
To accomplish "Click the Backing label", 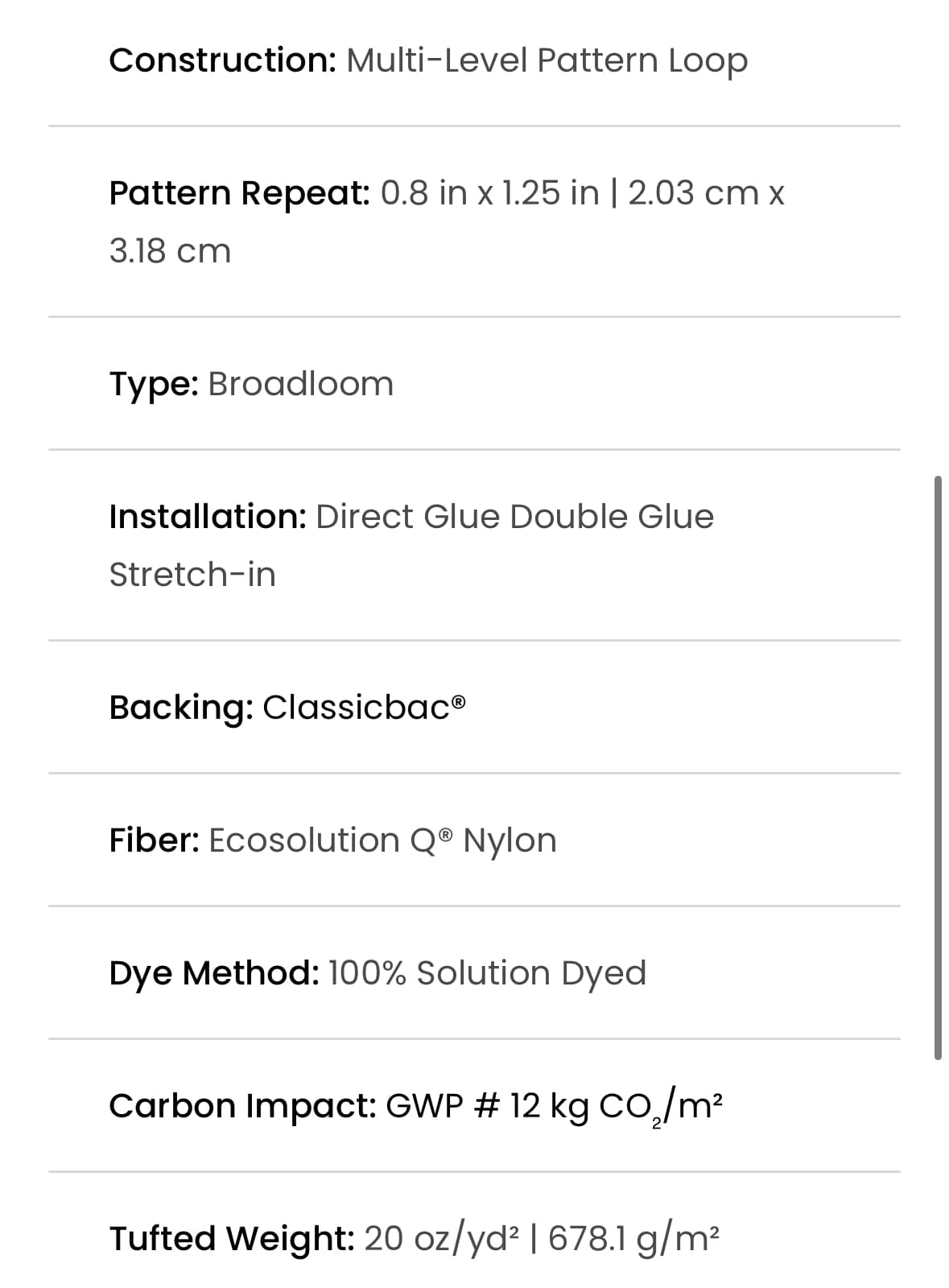I will click(x=182, y=708).
